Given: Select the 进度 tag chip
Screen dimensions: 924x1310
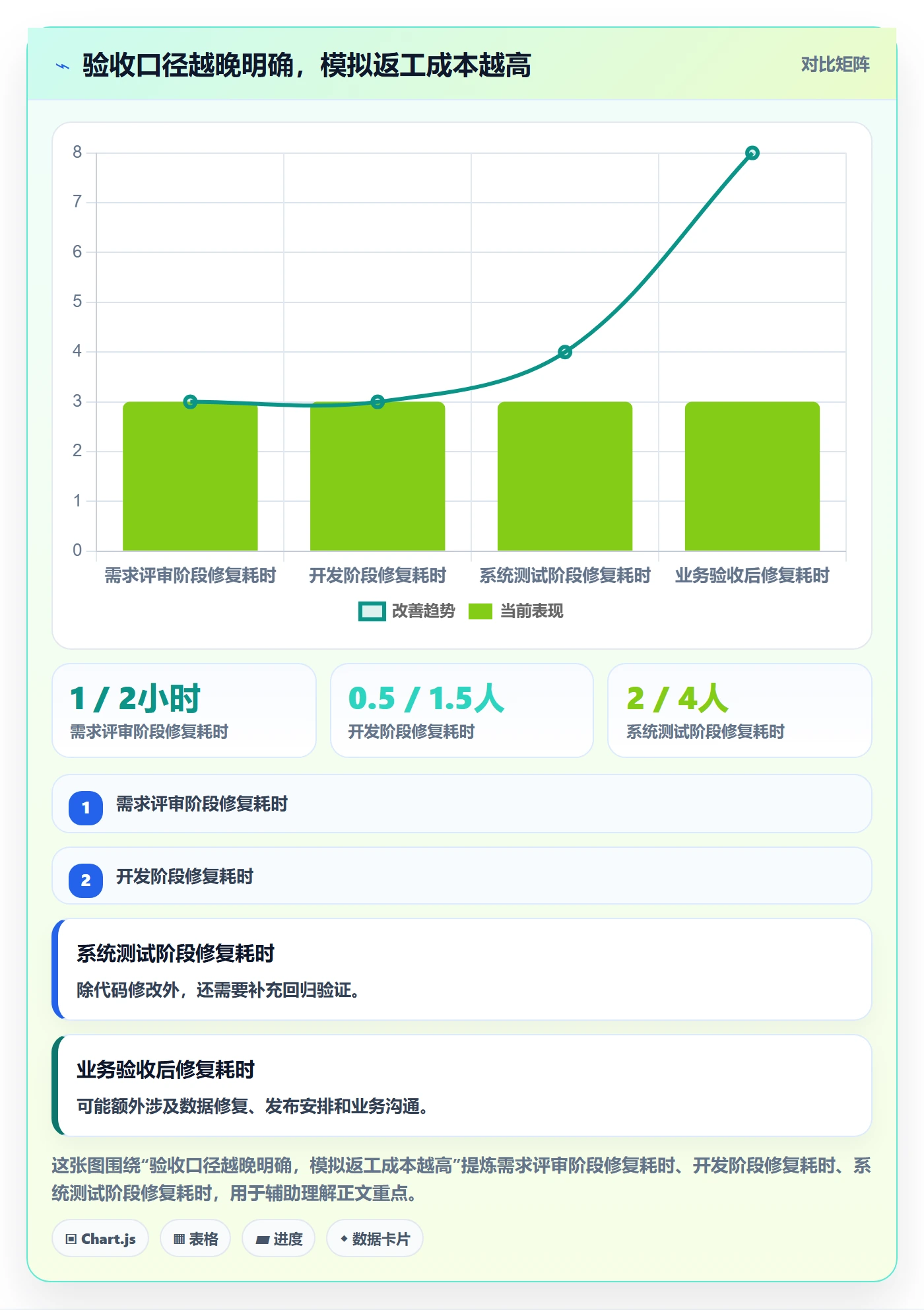Looking at the screenshot, I should pos(279,1239).
